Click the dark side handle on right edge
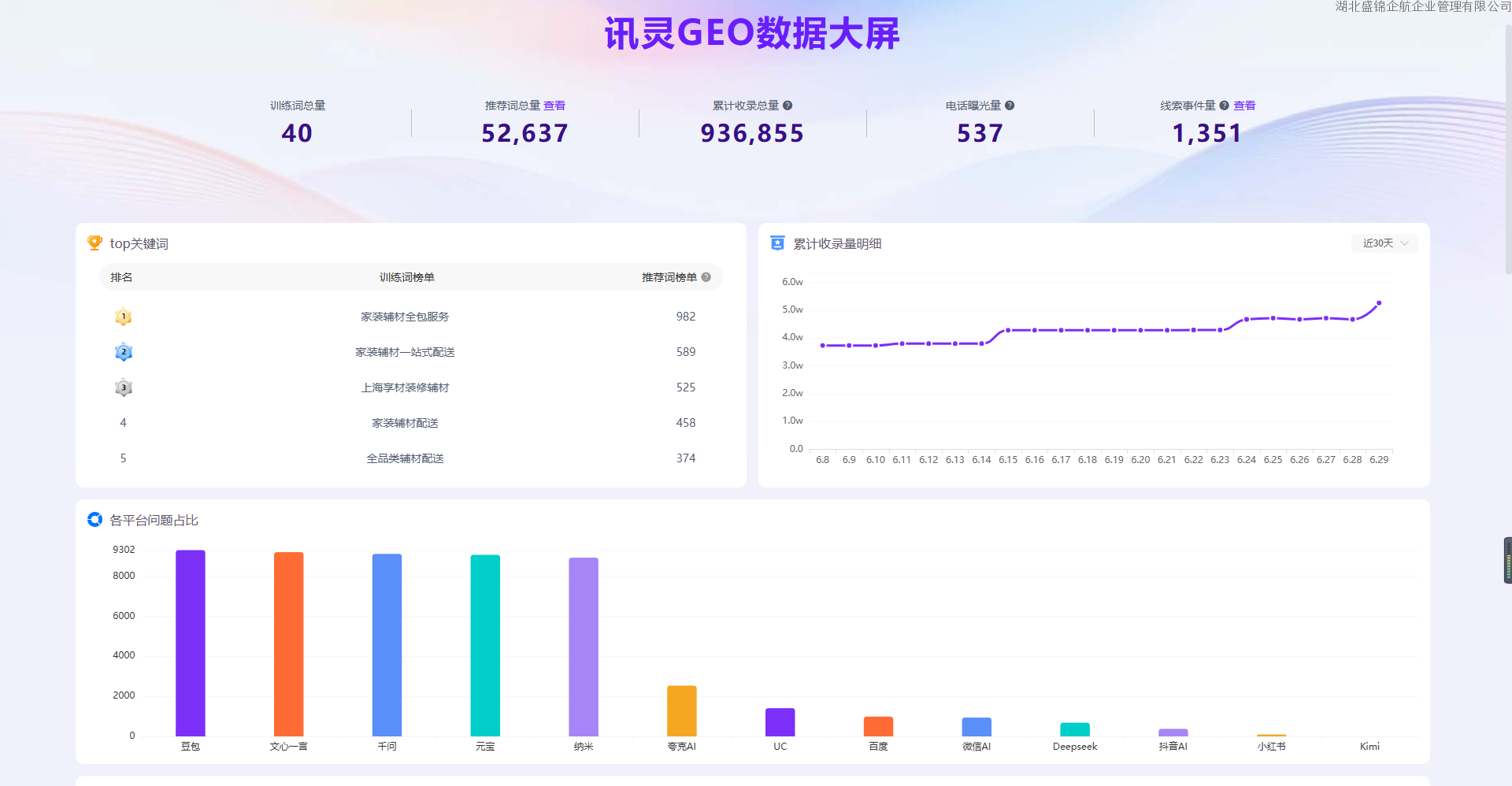Viewport: 1512px width, 786px height. (x=1508, y=560)
